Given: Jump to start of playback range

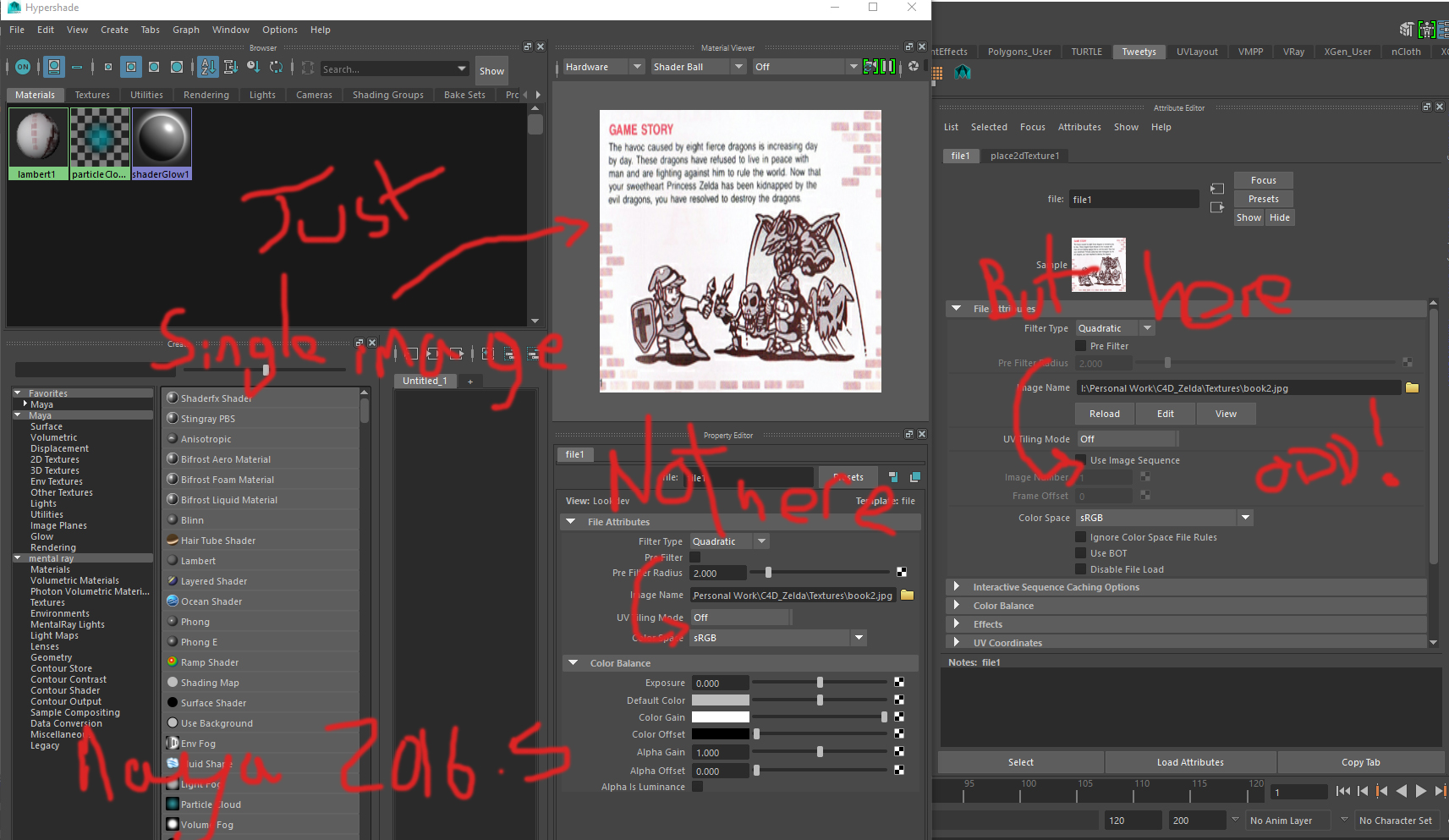Looking at the screenshot, I should [1342, 791].
